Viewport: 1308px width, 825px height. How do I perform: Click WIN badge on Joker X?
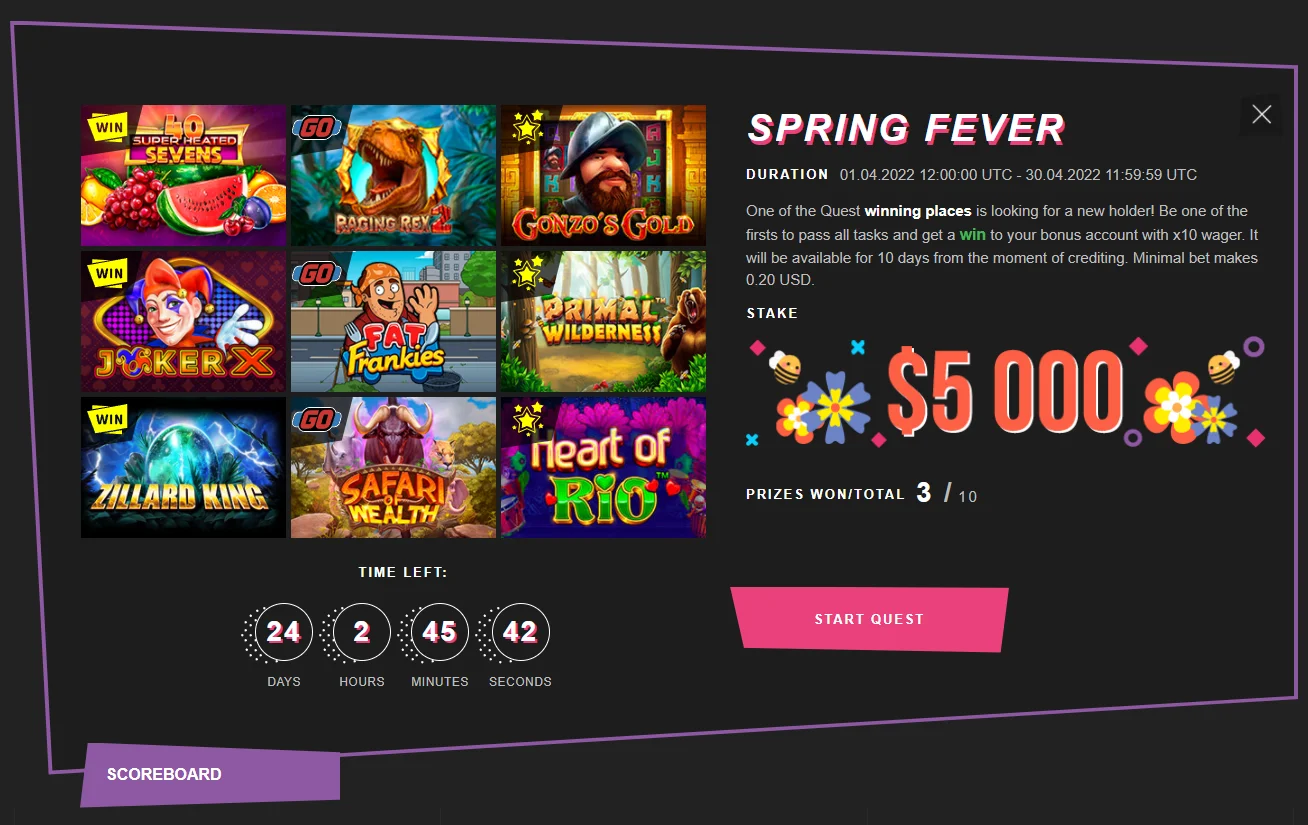[109, 274]
